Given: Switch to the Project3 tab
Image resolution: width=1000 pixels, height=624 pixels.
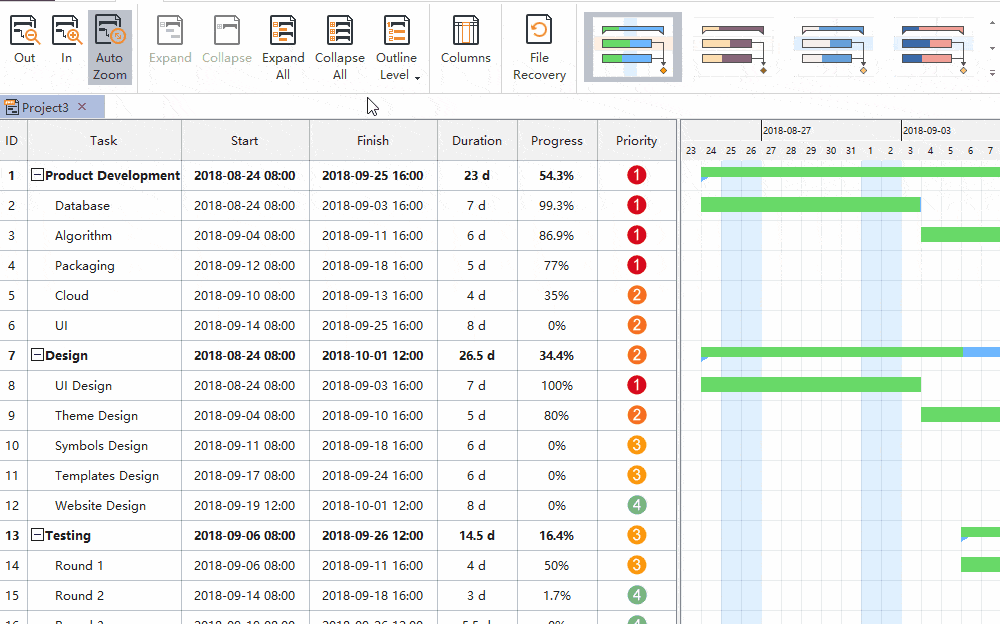Looking at the screenshot, I should click(44, 107).
